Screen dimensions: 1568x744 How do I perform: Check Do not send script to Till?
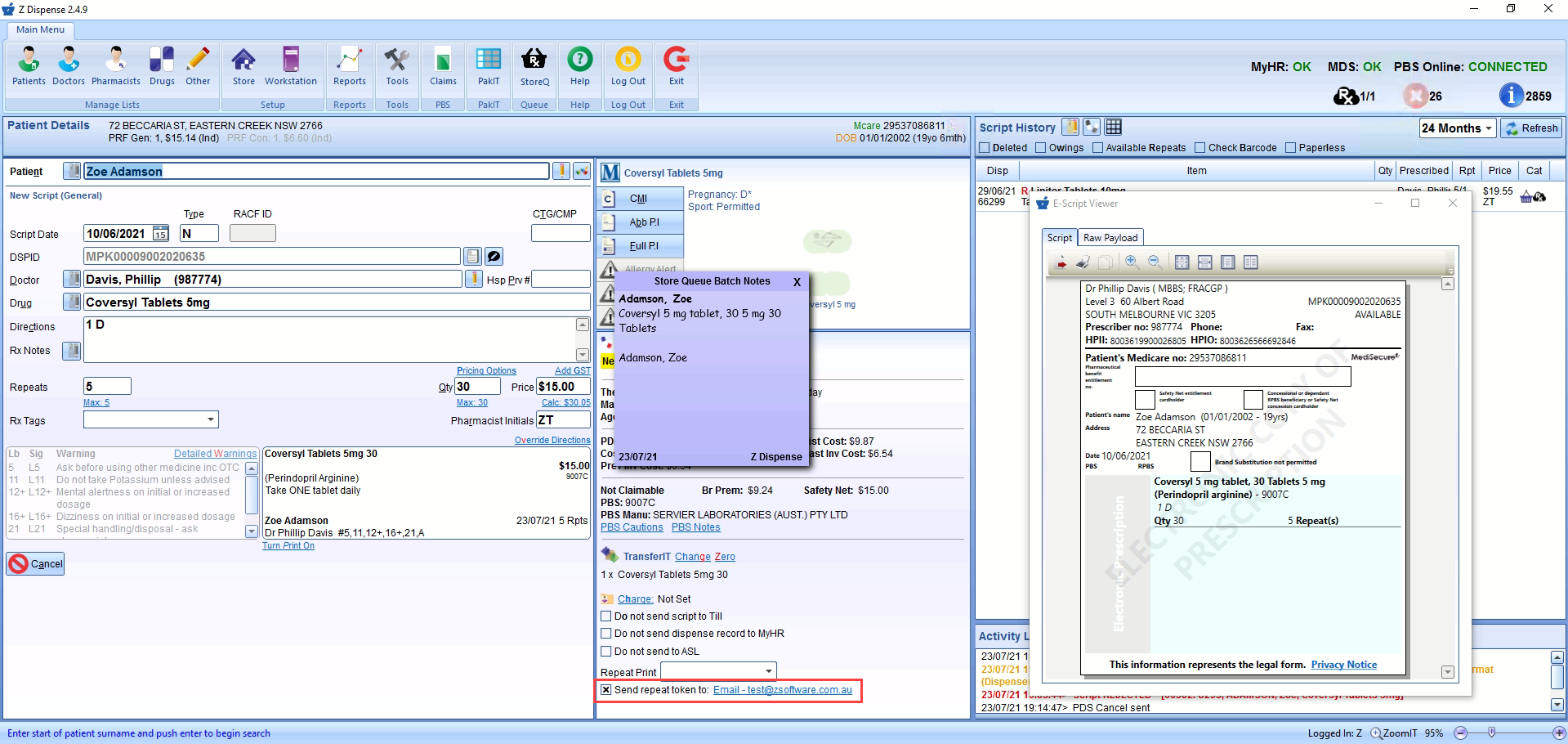point(606,616)
